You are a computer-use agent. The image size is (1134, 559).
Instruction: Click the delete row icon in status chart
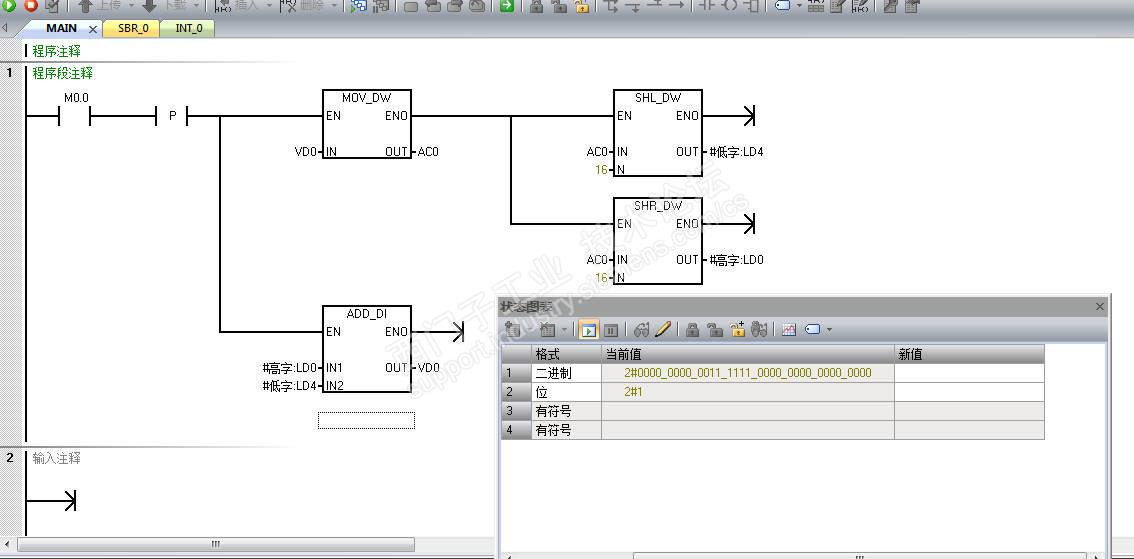547,330
